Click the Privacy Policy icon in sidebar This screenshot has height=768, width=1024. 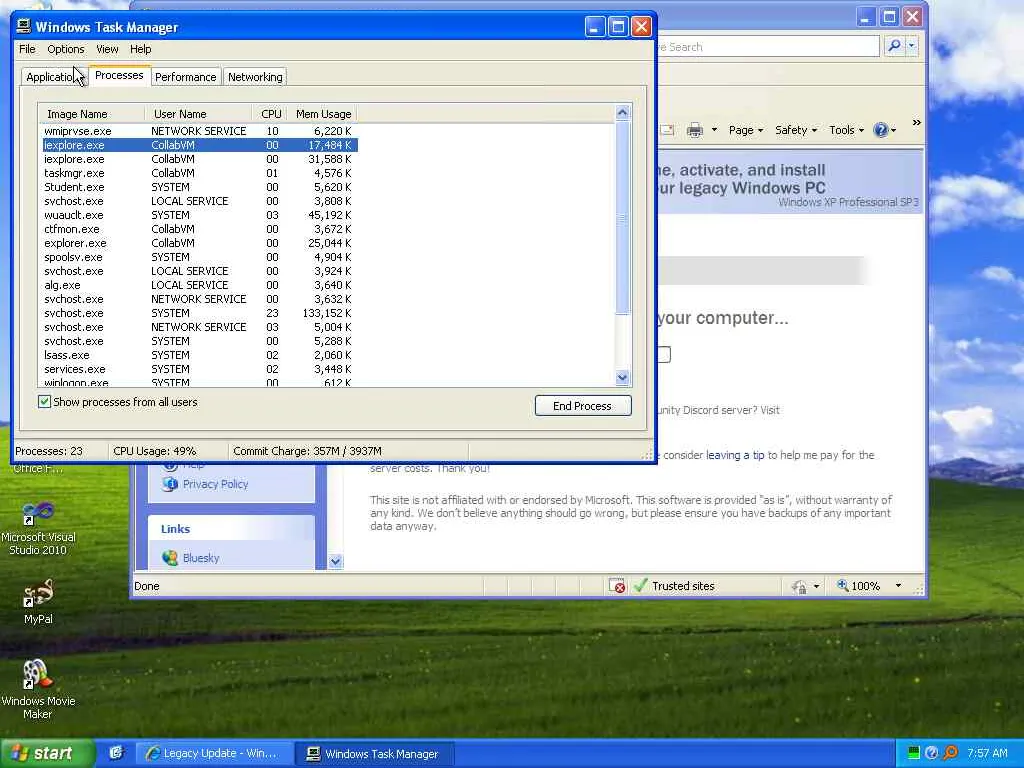tap(170, 484)
